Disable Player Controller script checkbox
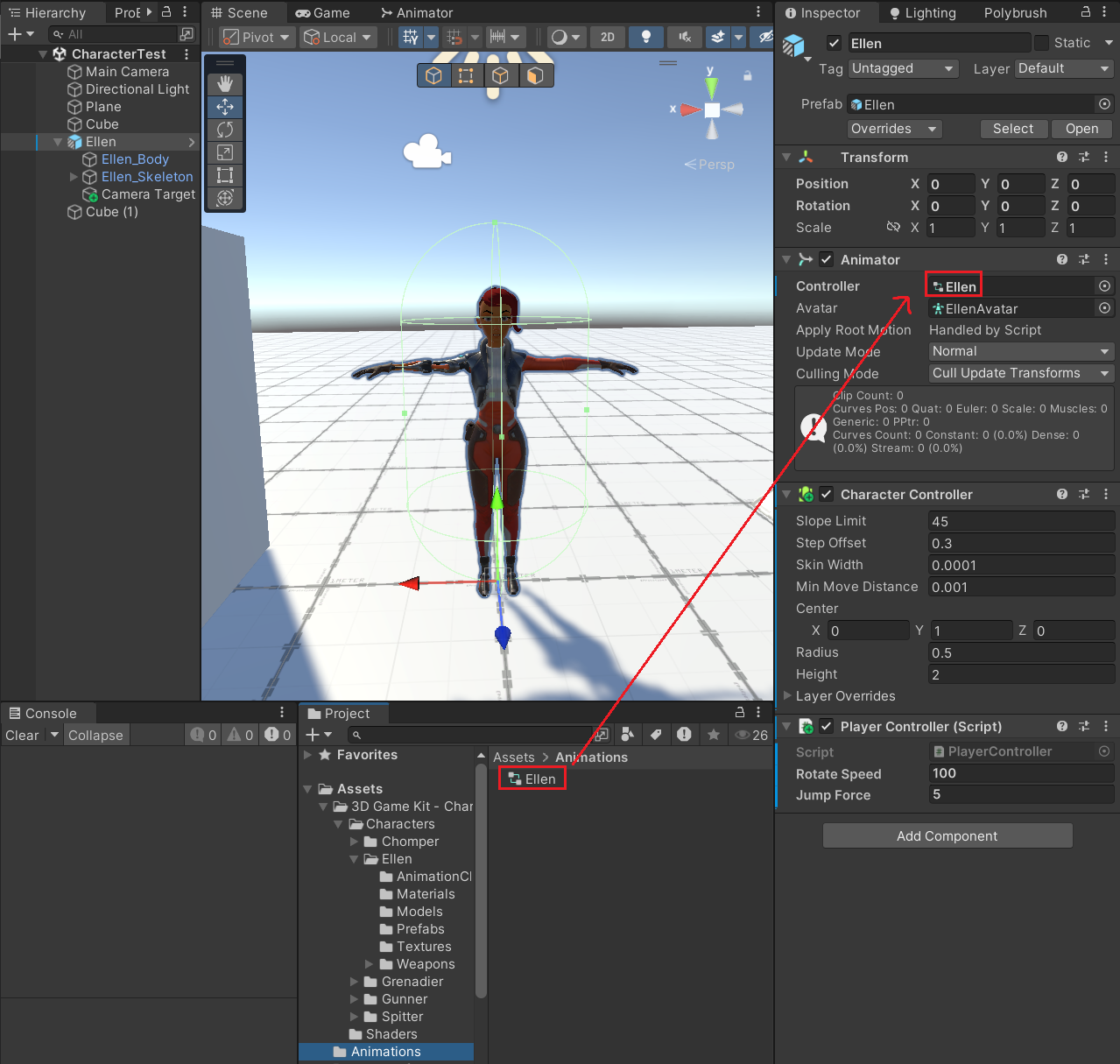Viewport: 1120px width, 1064px height. click(x=827, y=727)
